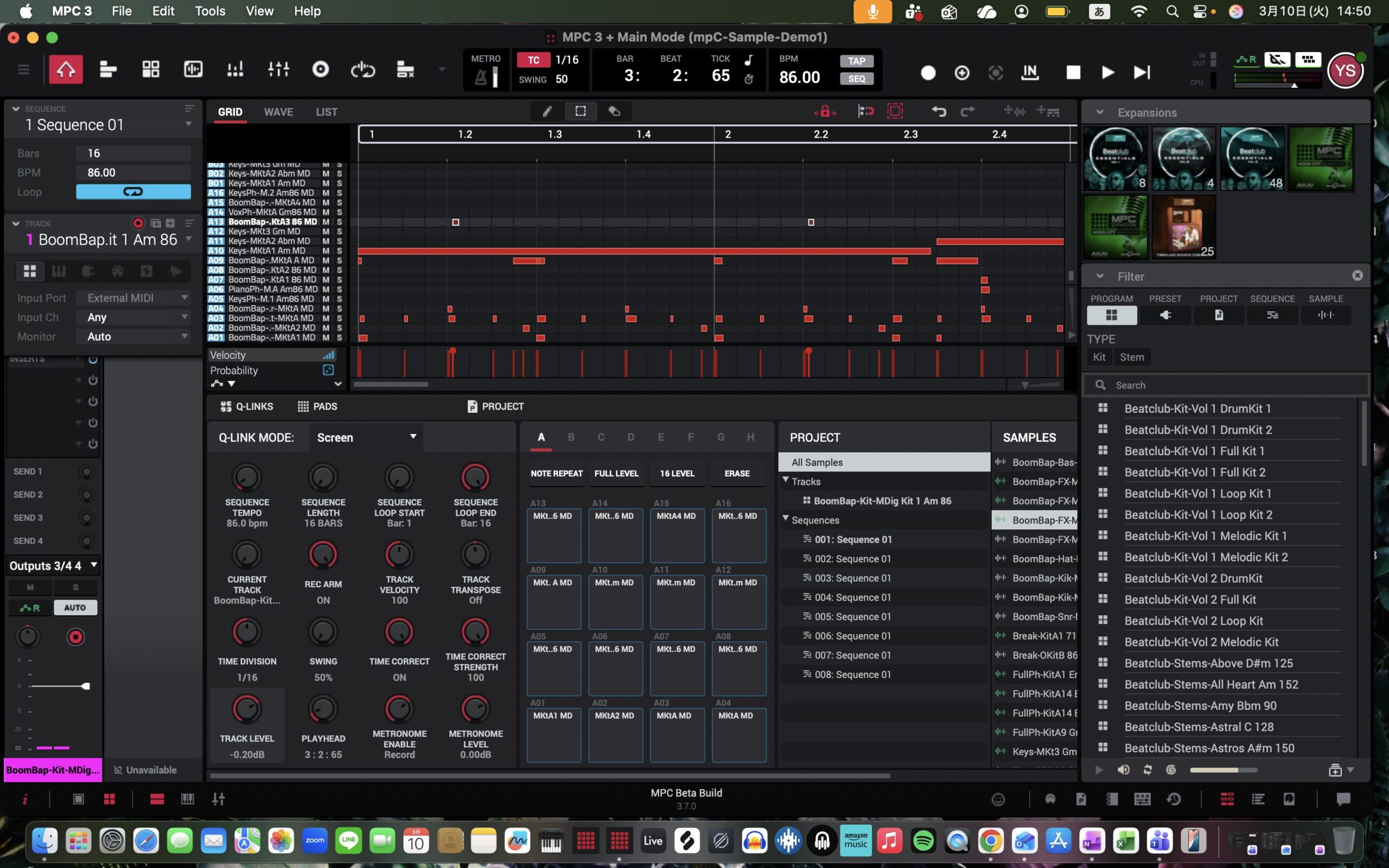Select the eraser tool in grid editor
This screenshot has height=868, width=1389.
coord(614,111)
